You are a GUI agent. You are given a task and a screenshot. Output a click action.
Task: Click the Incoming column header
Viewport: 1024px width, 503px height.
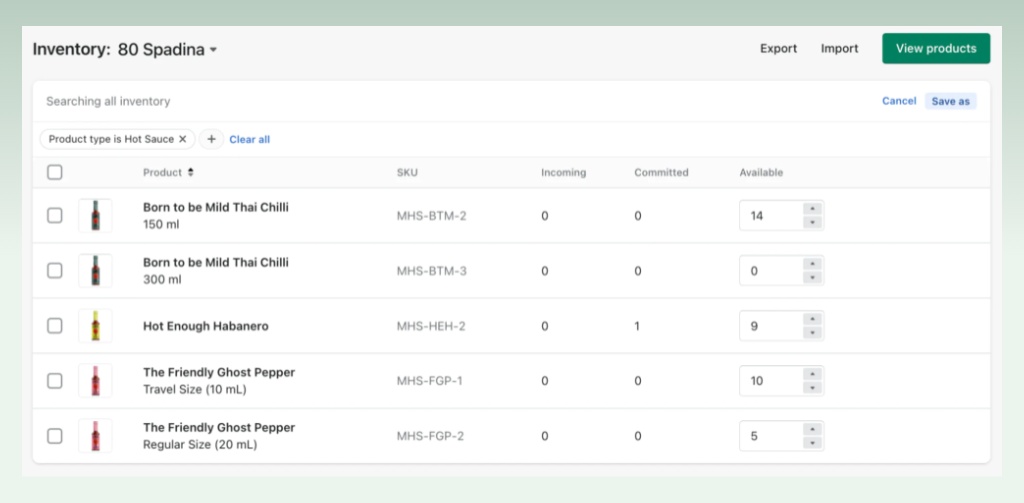tap(563, 172)
